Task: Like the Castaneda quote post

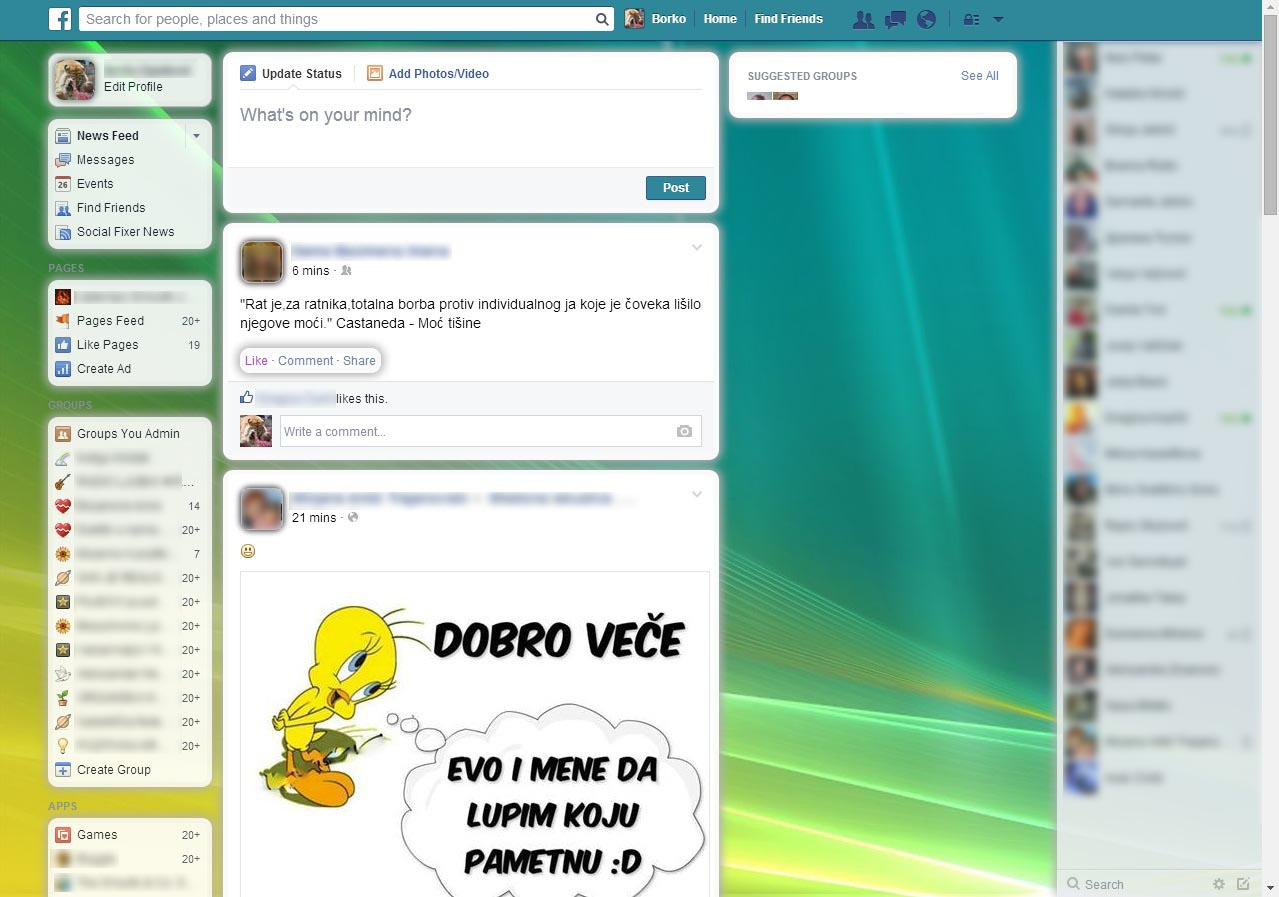Action: pos(256,361)
